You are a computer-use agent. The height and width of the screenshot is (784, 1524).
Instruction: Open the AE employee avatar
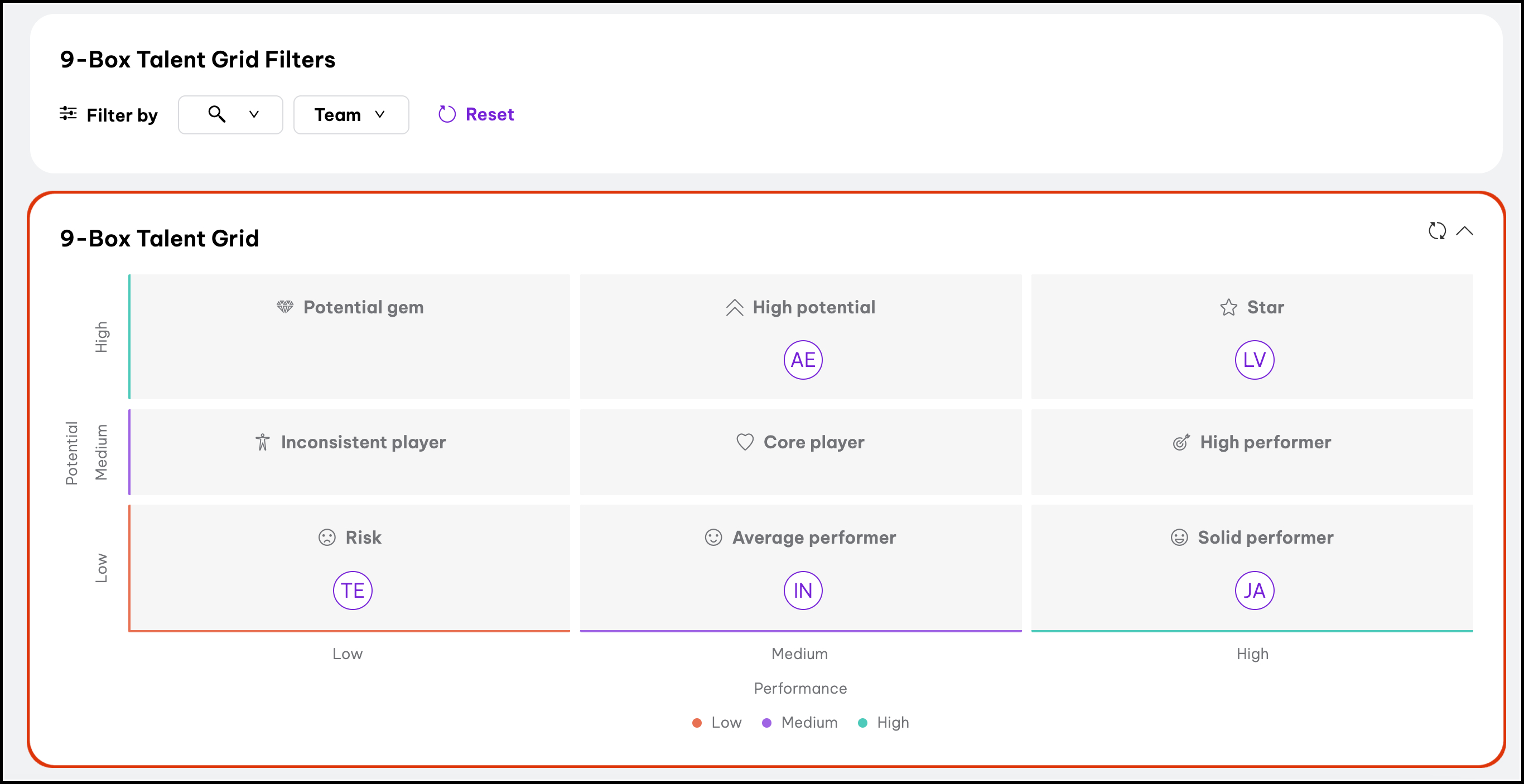[802, 360]
